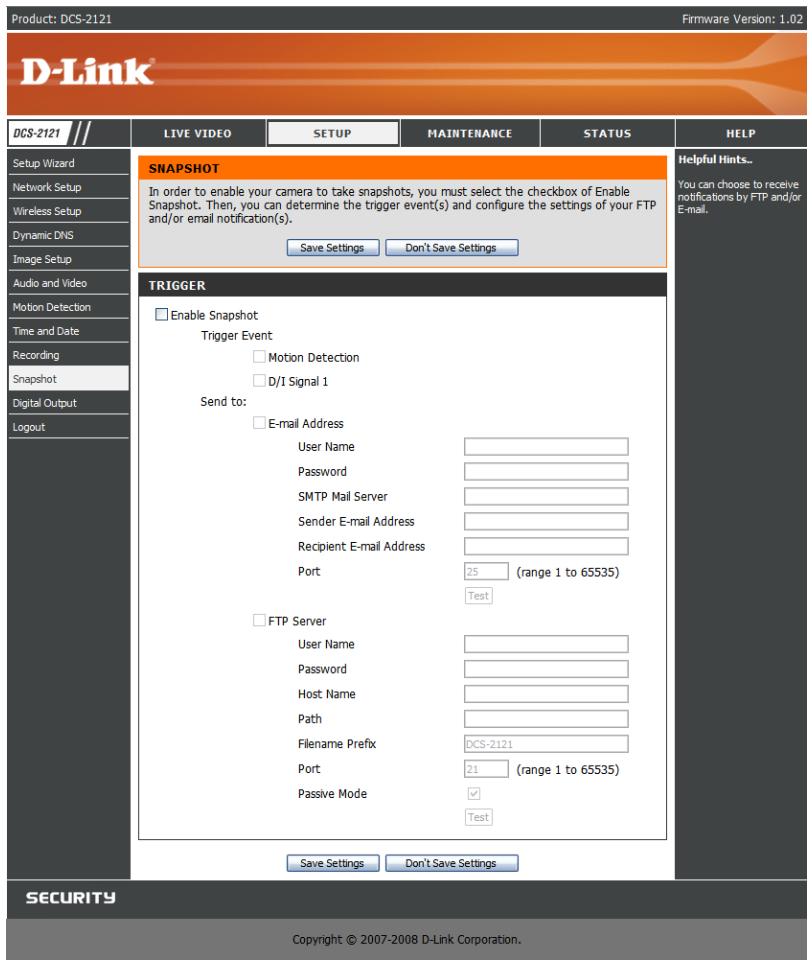The image size is (812, 962).
Task: Go to Audio and Video settings
Action: point(69,283)
